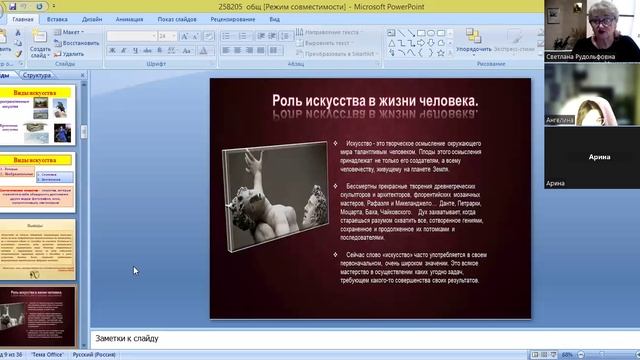Toggle align text left

(226, 51)
